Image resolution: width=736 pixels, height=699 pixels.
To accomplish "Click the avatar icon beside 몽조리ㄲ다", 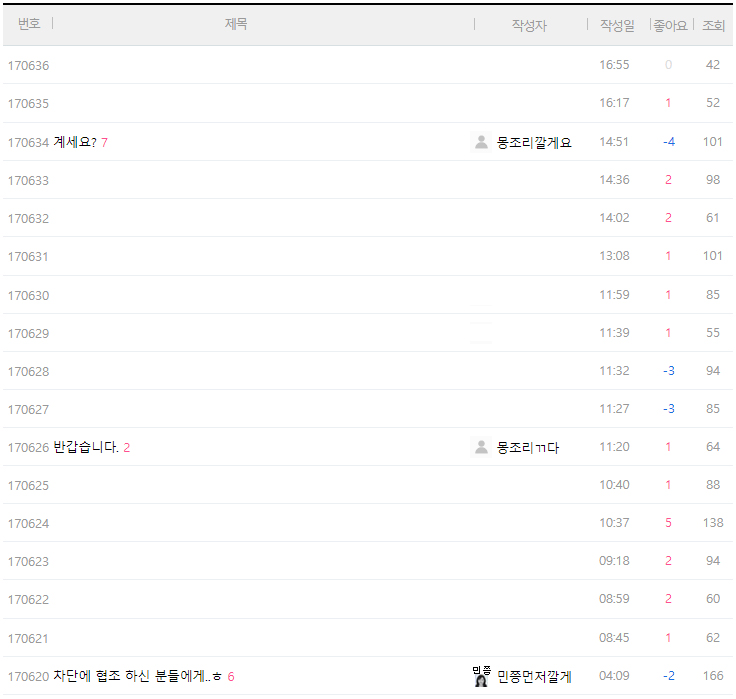I will click(x=481, y=447).
